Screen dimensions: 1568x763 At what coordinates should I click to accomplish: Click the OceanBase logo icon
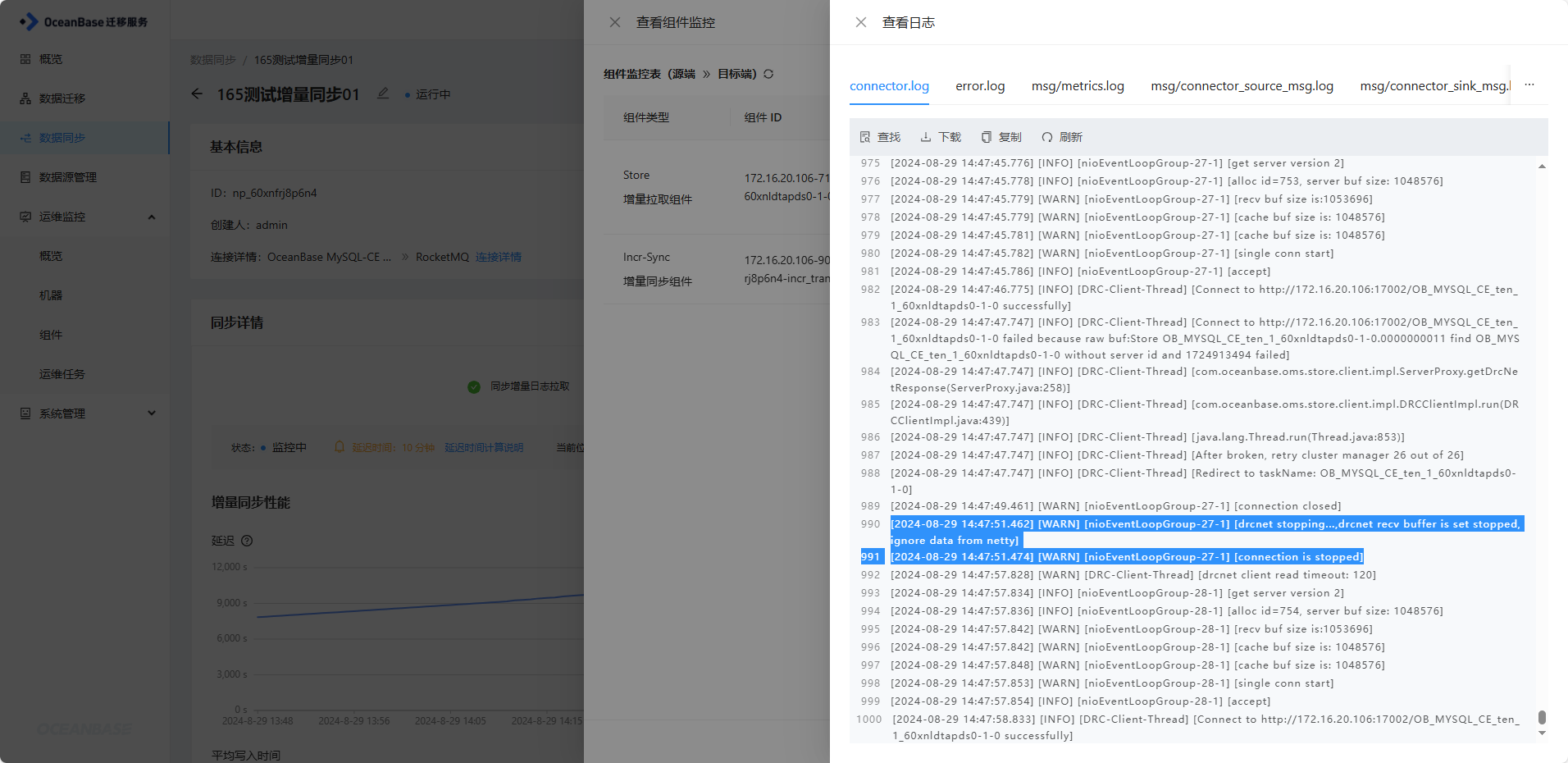(x=30, y=21)
